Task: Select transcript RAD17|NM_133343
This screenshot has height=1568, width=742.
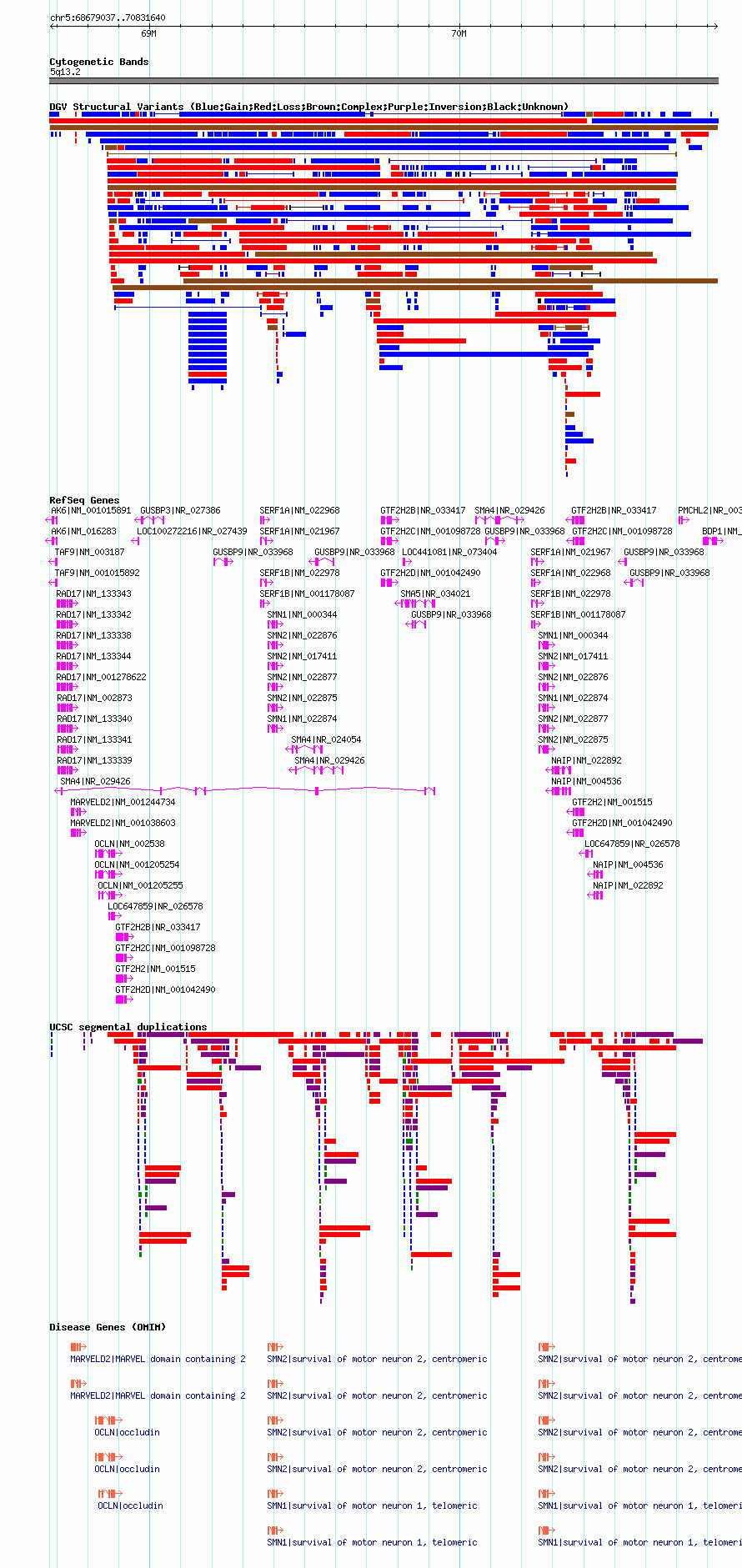Action: click(x=94, y=594)
